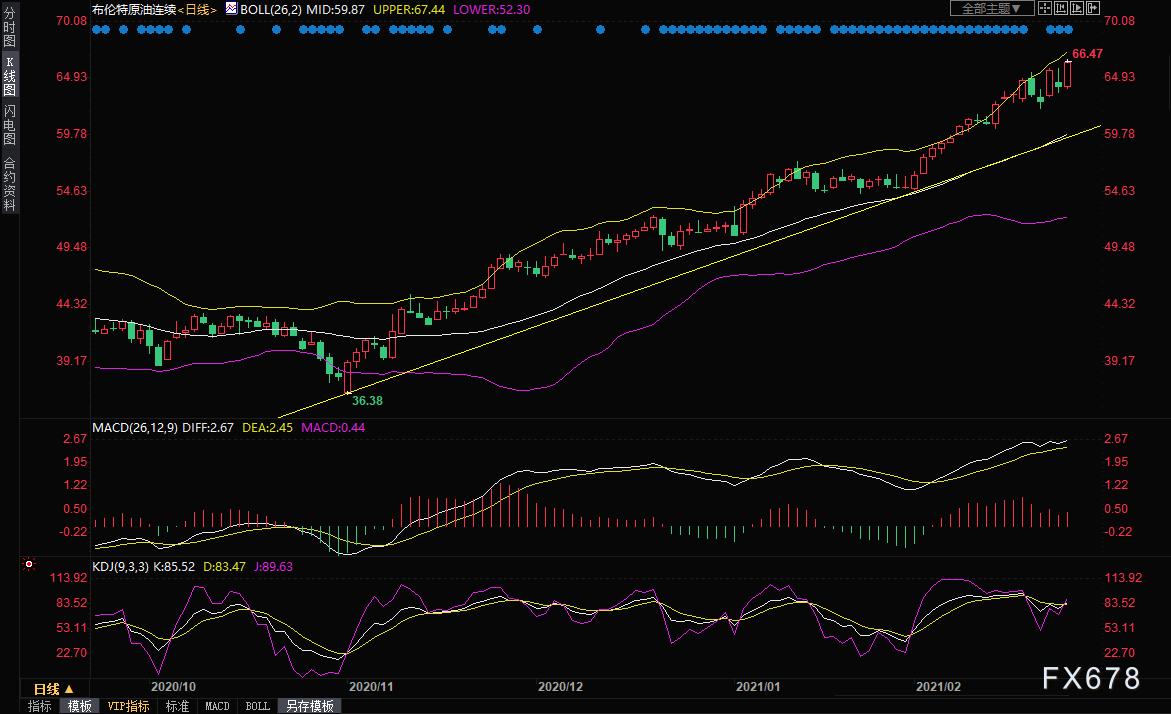Switch to the 闪电图 side tab

click(9, 125)
